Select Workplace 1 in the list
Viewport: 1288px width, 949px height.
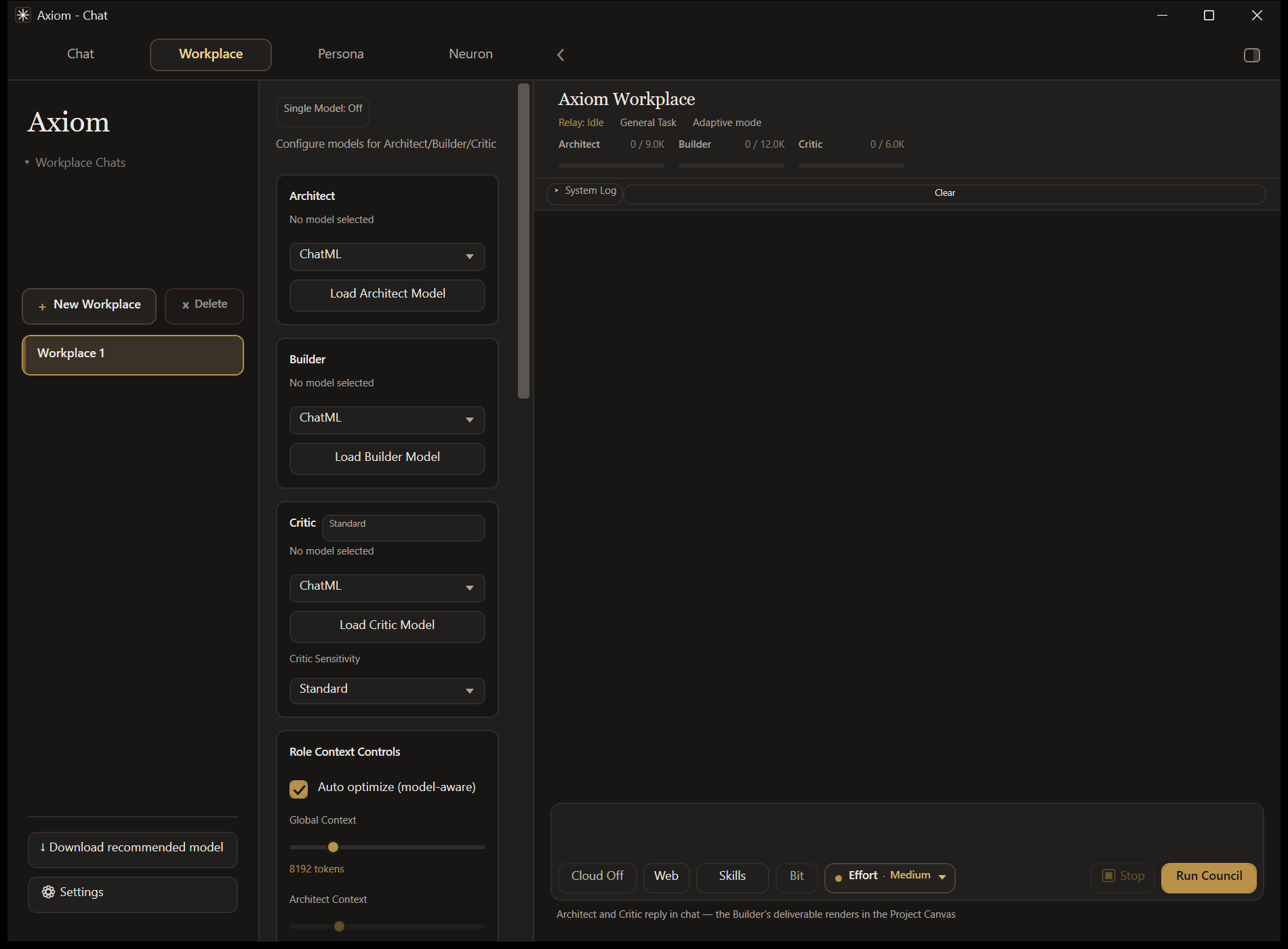pos(133,355)
